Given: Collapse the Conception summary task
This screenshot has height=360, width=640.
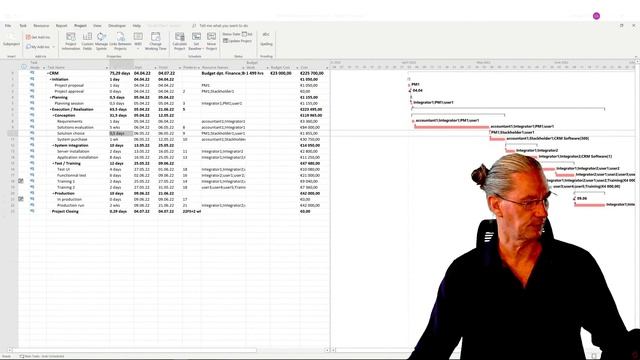Looking at the screenshot, I should (53, 116).
